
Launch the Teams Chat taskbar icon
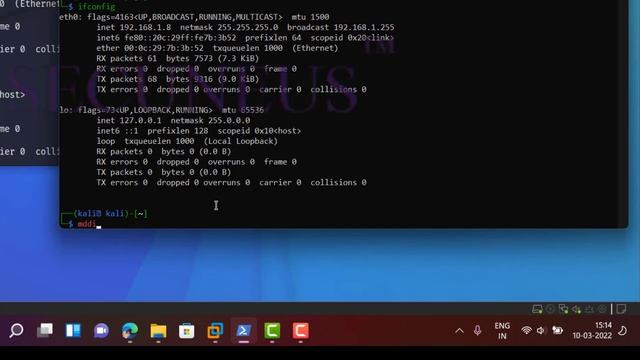pyautogui.click(x=101, y=330)
